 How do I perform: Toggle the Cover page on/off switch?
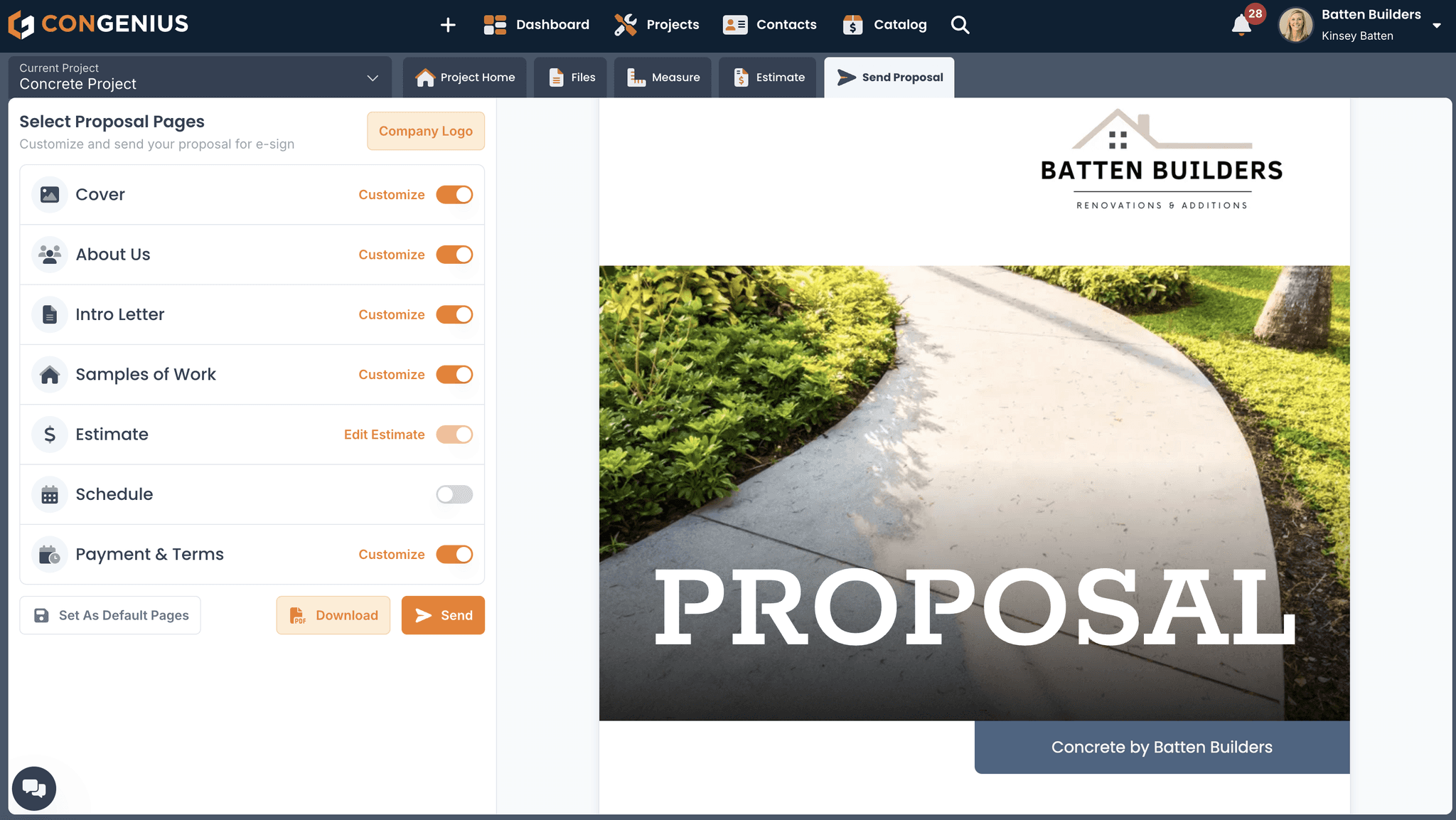pos(454,194)
